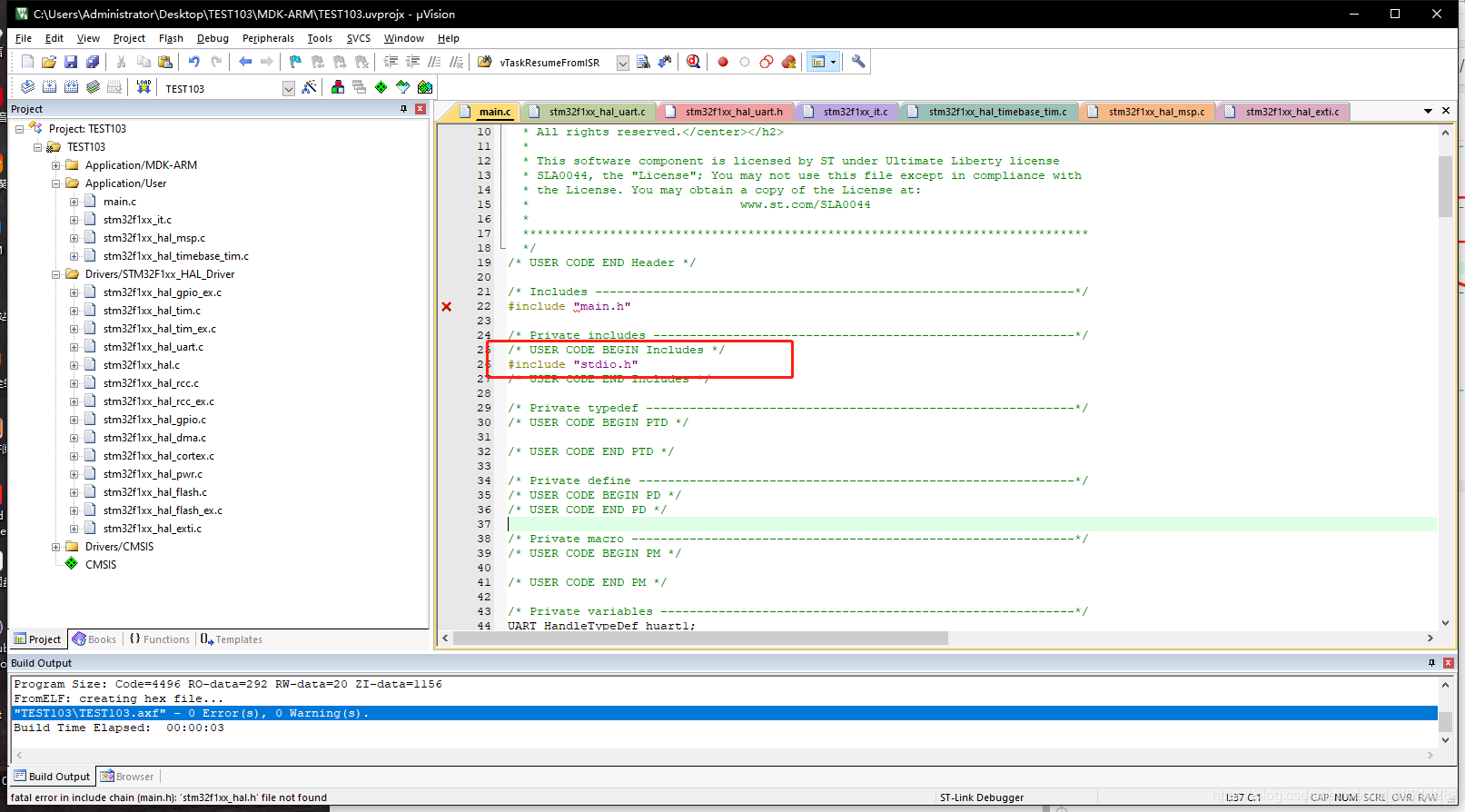Open the Pack Installer icon
The image size is (1465, 812).
(425, 87)
